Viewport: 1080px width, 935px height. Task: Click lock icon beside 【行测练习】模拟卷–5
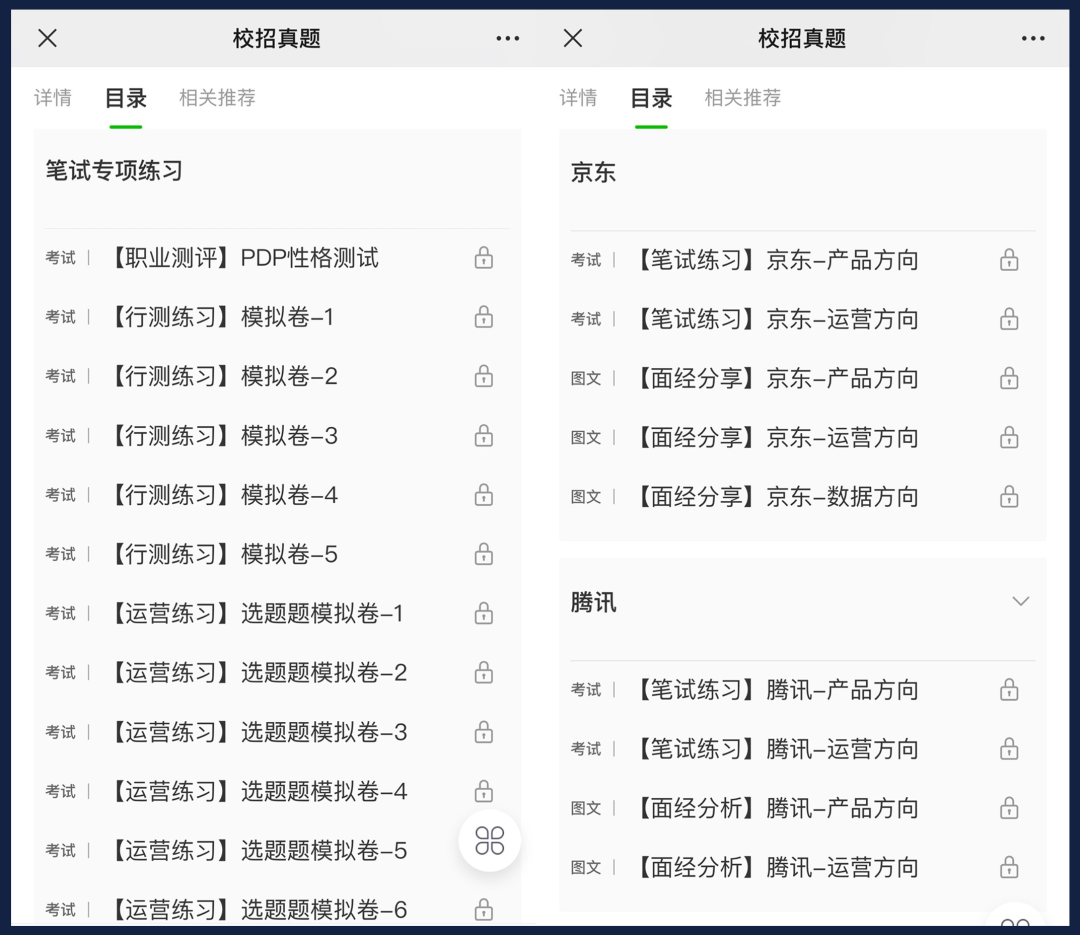point(484,554)
